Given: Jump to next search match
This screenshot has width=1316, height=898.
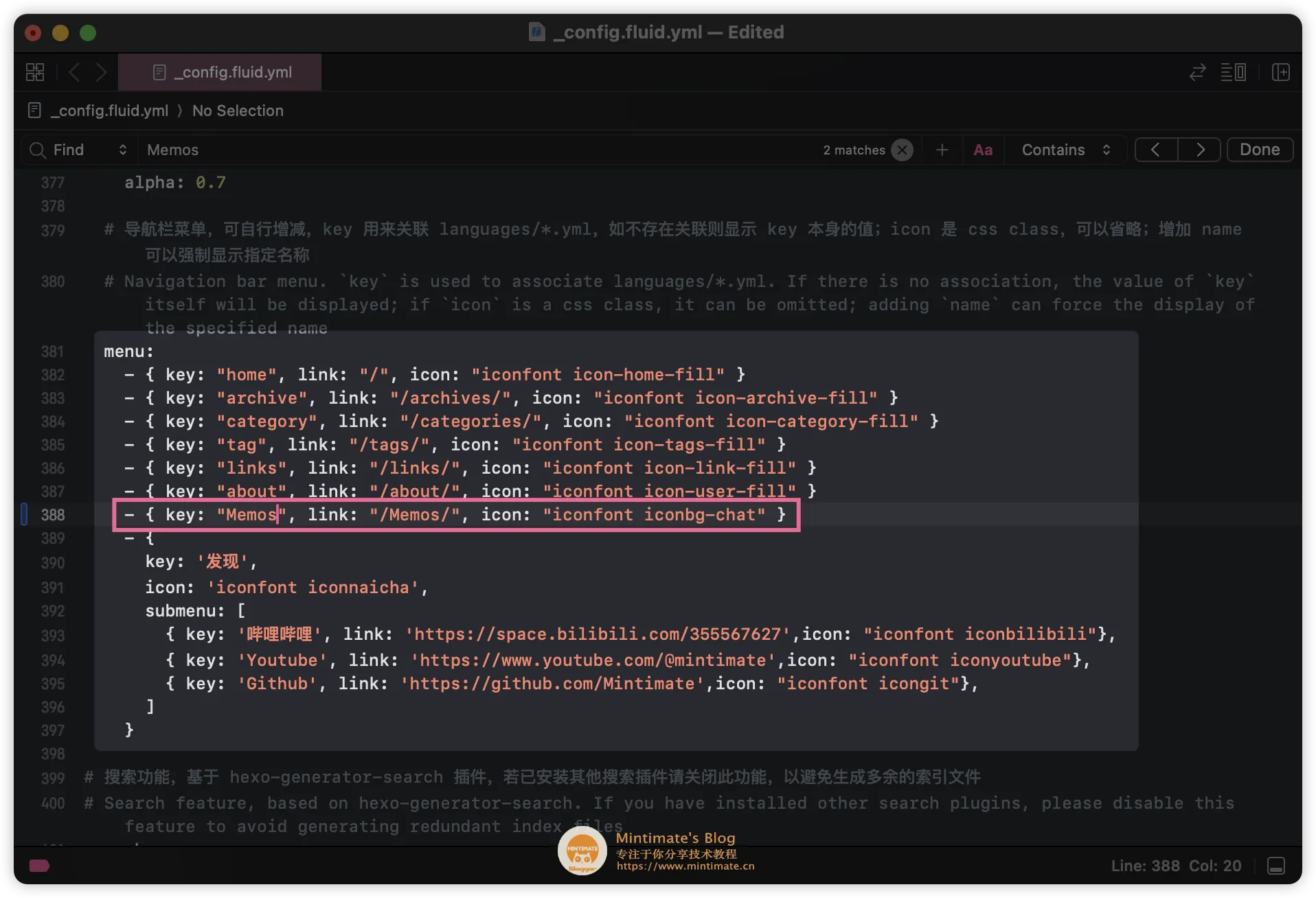Looking at the screenshot, I should (x=1199, y=150).
